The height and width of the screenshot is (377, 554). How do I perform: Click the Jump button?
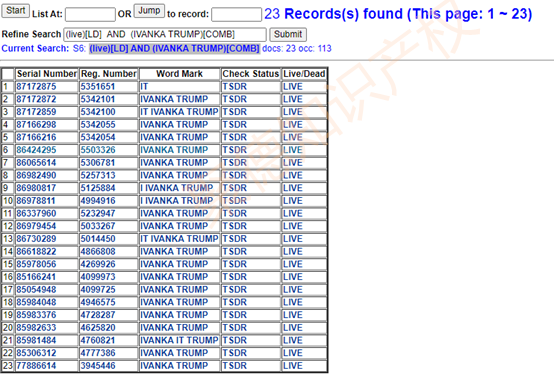(149, 11)
